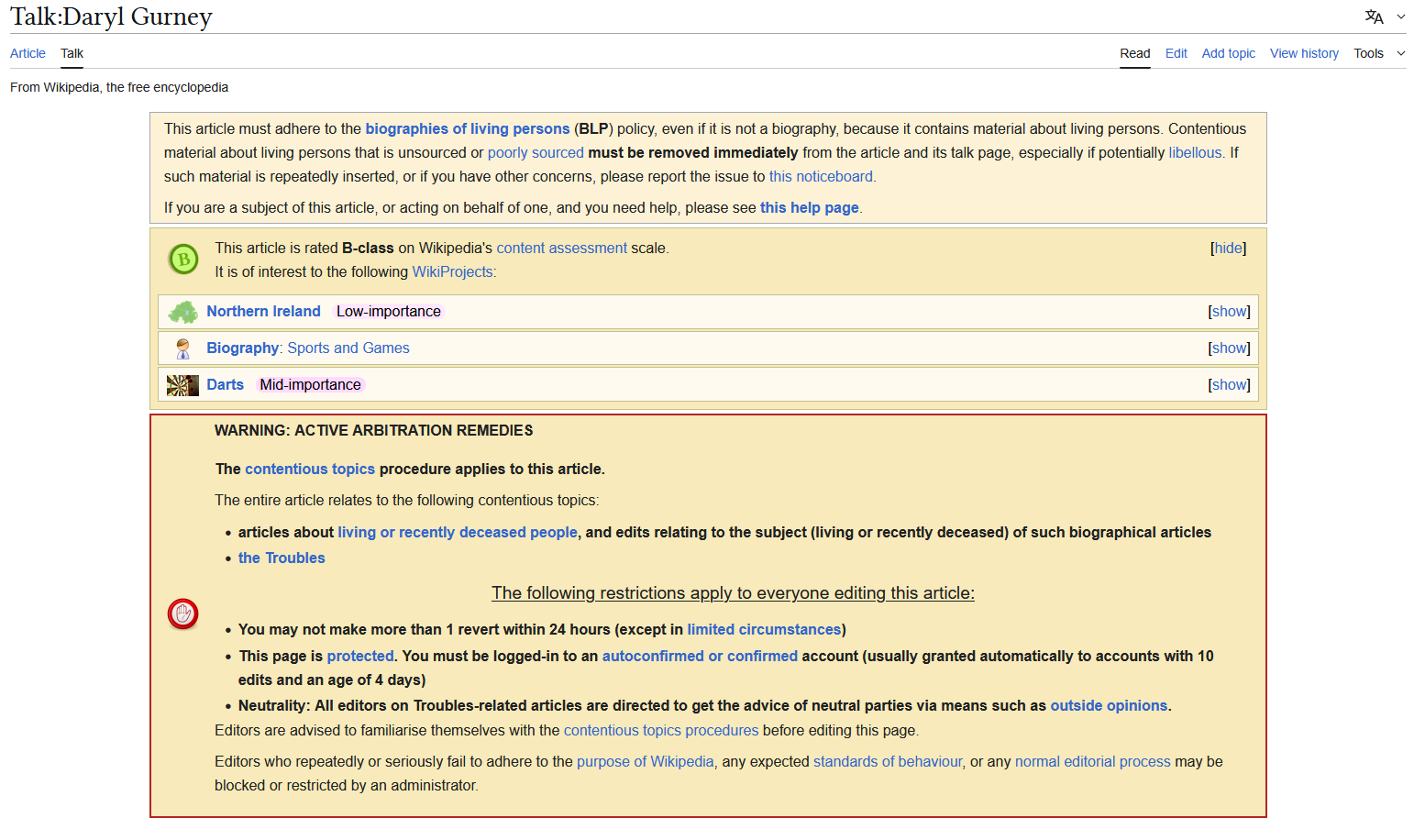This screenshot has height=840, width=1425.
Task: Open normal editorial process link
Action: pyautogui.click(x=1092, y=762)
